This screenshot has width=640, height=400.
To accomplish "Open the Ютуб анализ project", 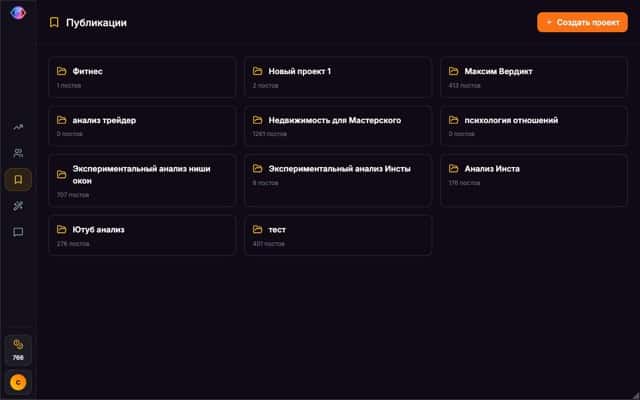I will point(142,235).
